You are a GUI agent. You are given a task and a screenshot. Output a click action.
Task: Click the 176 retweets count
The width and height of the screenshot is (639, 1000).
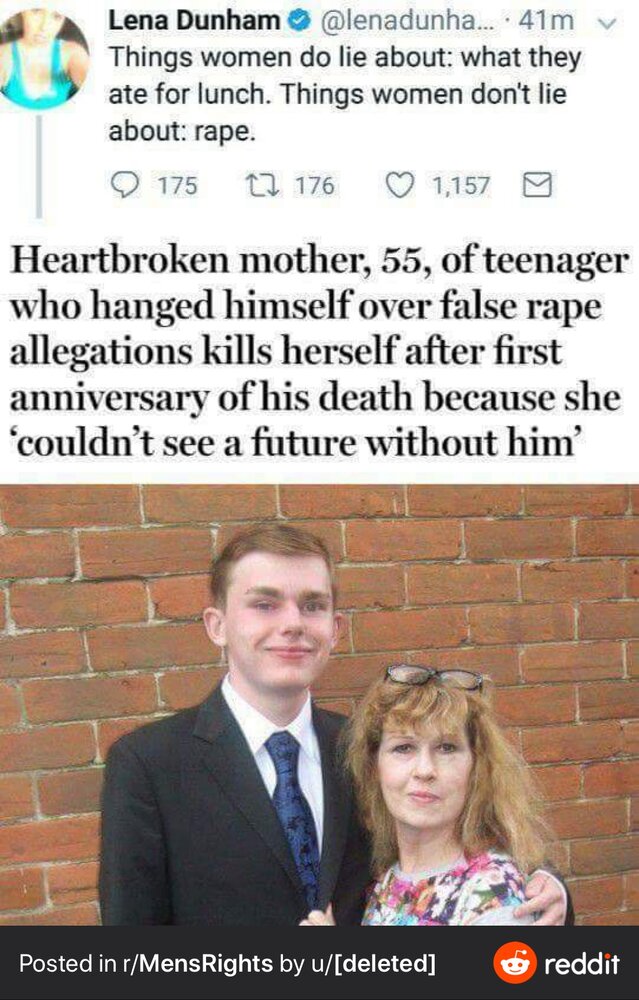click(314, 186)
